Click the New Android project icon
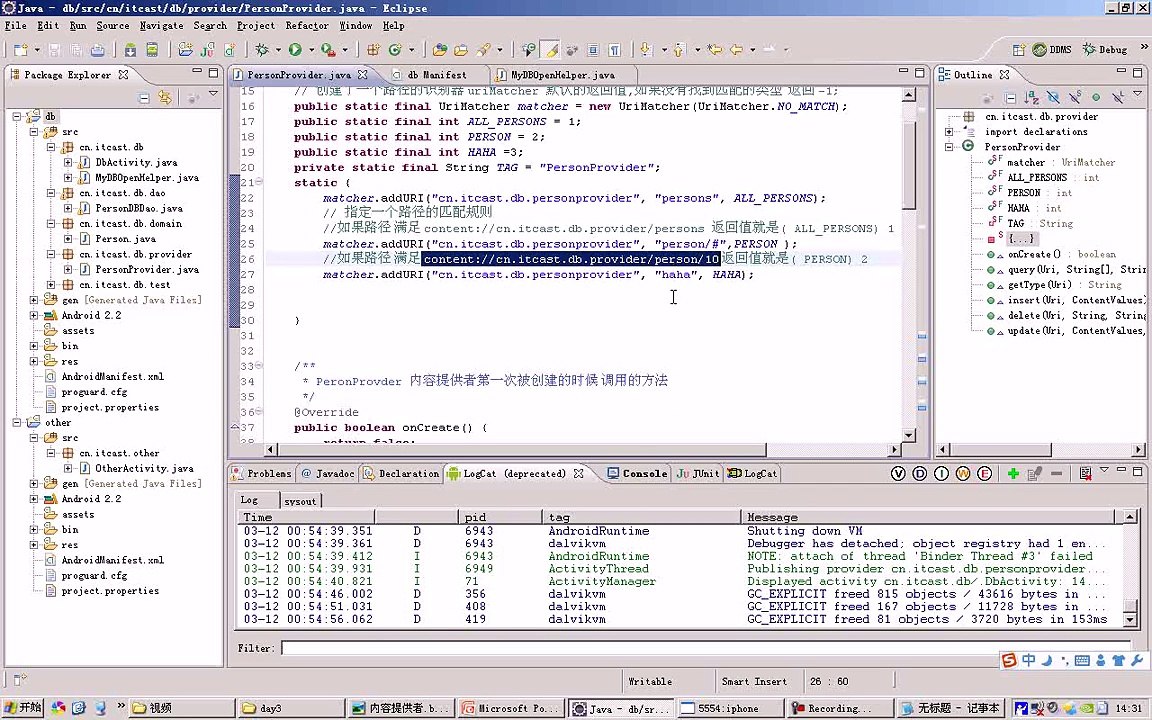This screenshot has width=1152, height=720. tap(185, 50)
